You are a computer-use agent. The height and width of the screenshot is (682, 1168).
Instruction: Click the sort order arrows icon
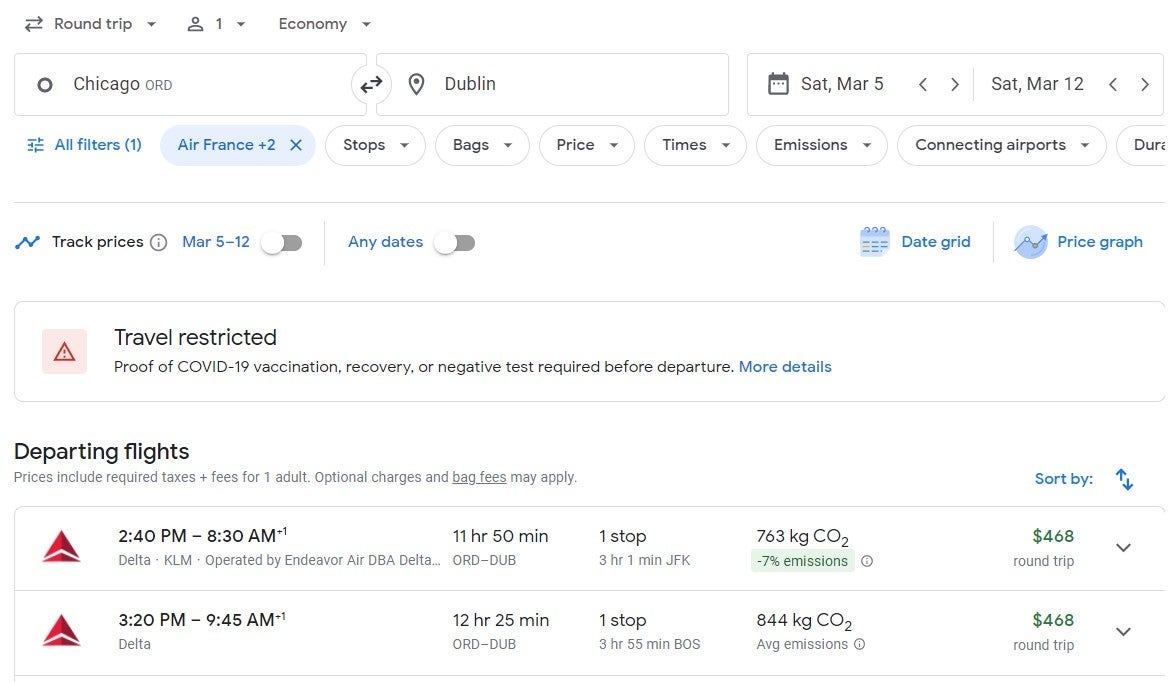point(1124,479)
